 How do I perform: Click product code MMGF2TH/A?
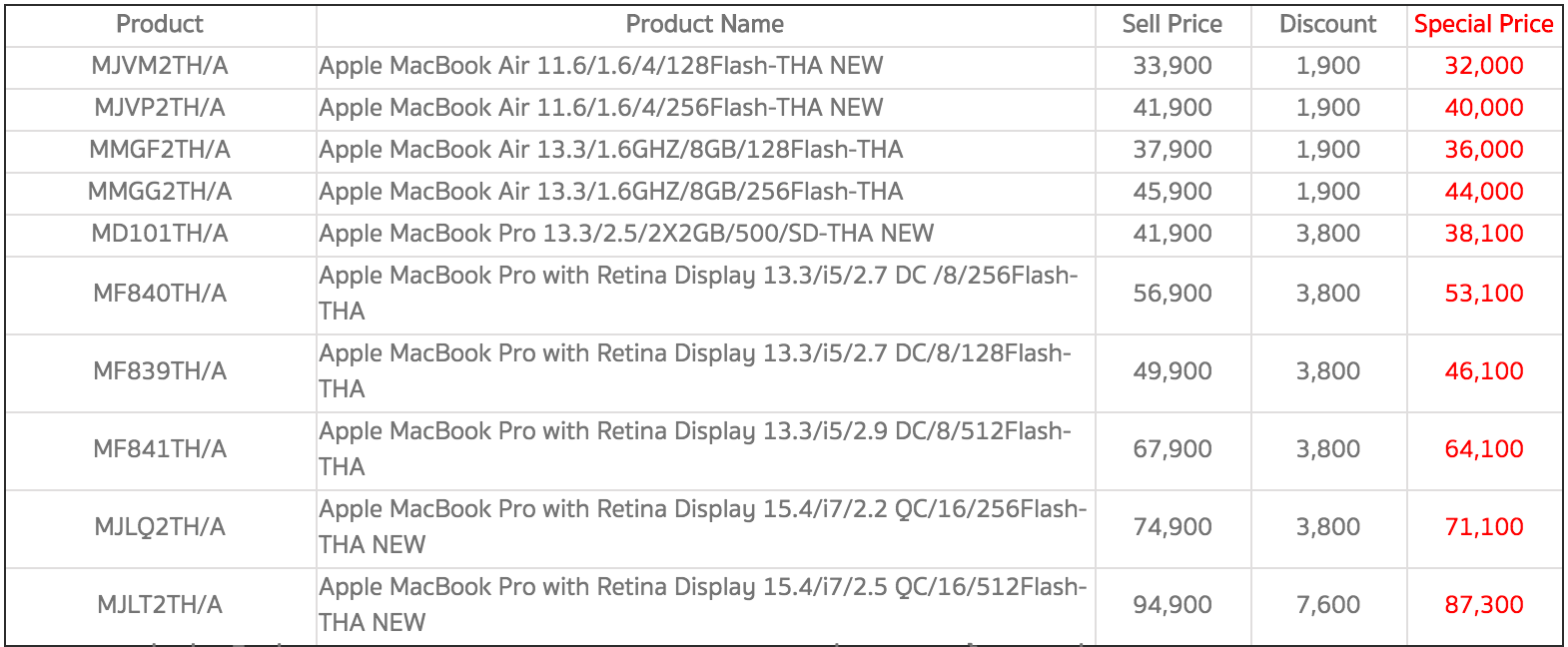tap(160, 150)
